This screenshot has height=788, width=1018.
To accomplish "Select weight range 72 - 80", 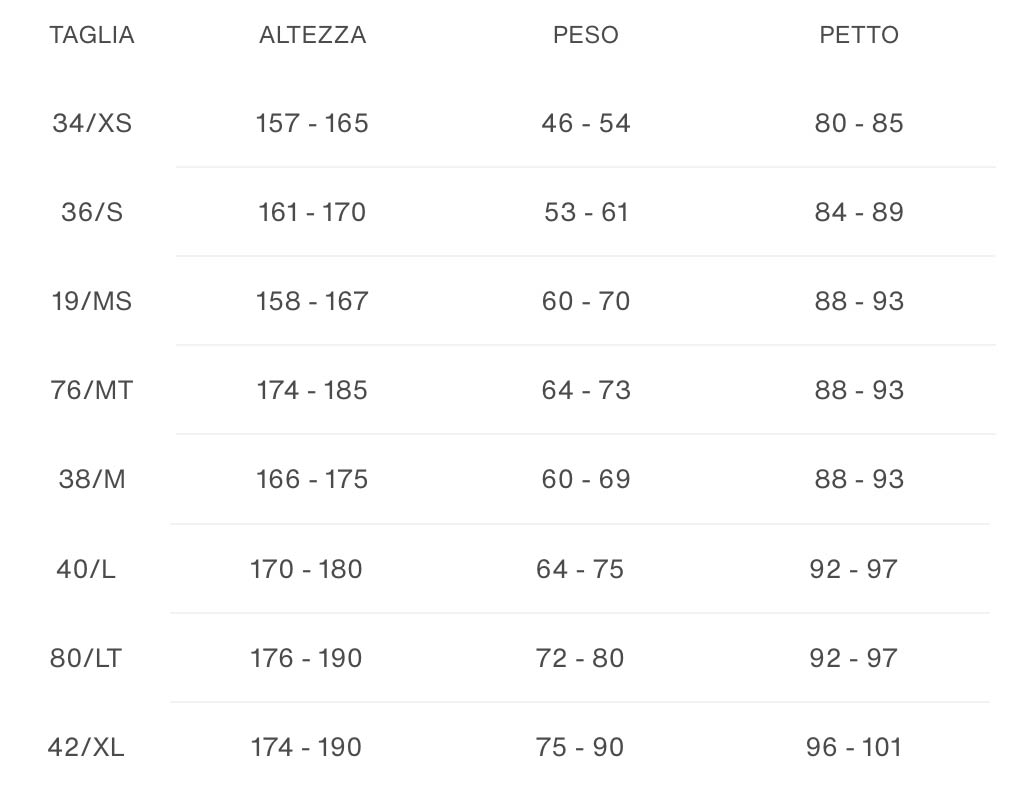I will (x=580, y=659).
